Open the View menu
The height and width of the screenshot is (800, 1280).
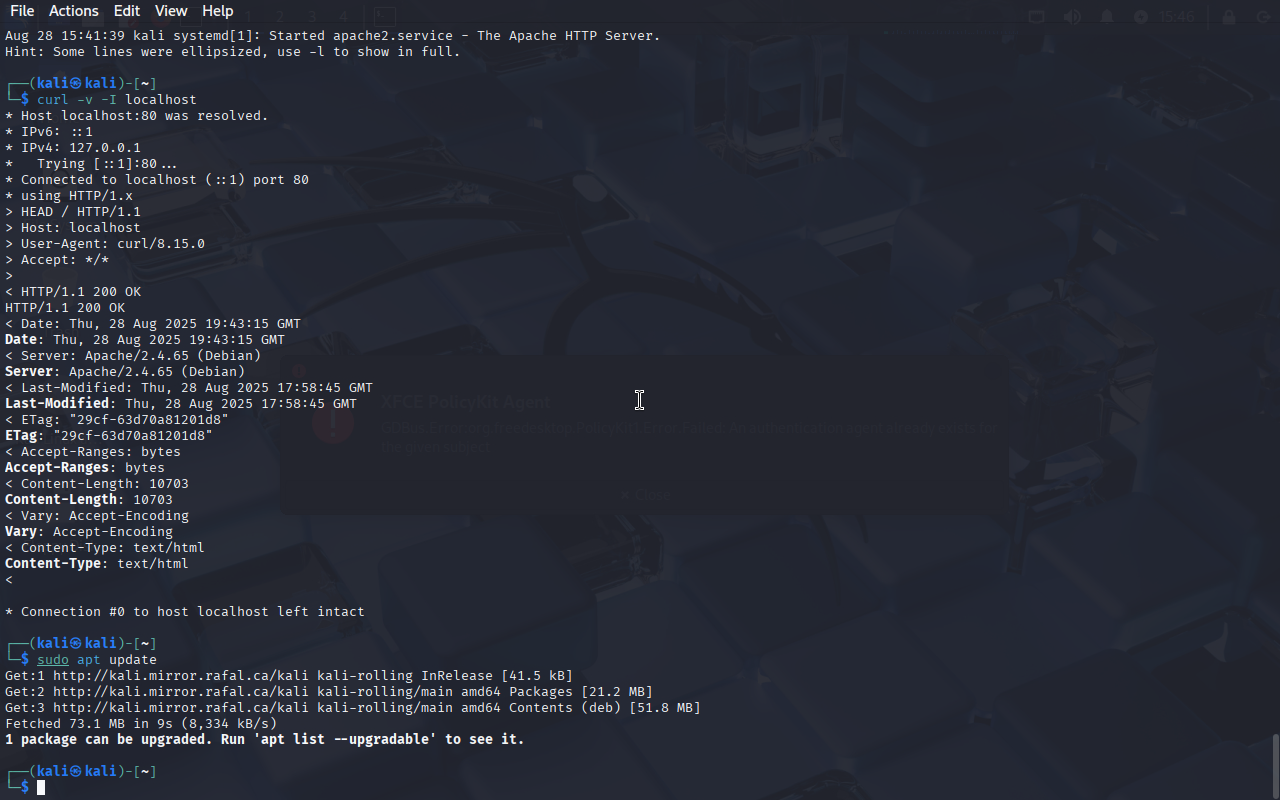(x=171, y=11)
